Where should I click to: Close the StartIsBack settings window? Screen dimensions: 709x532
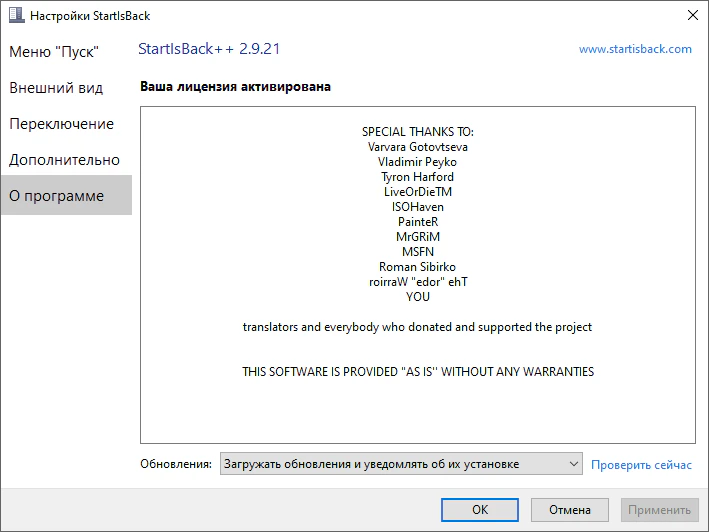692,15
